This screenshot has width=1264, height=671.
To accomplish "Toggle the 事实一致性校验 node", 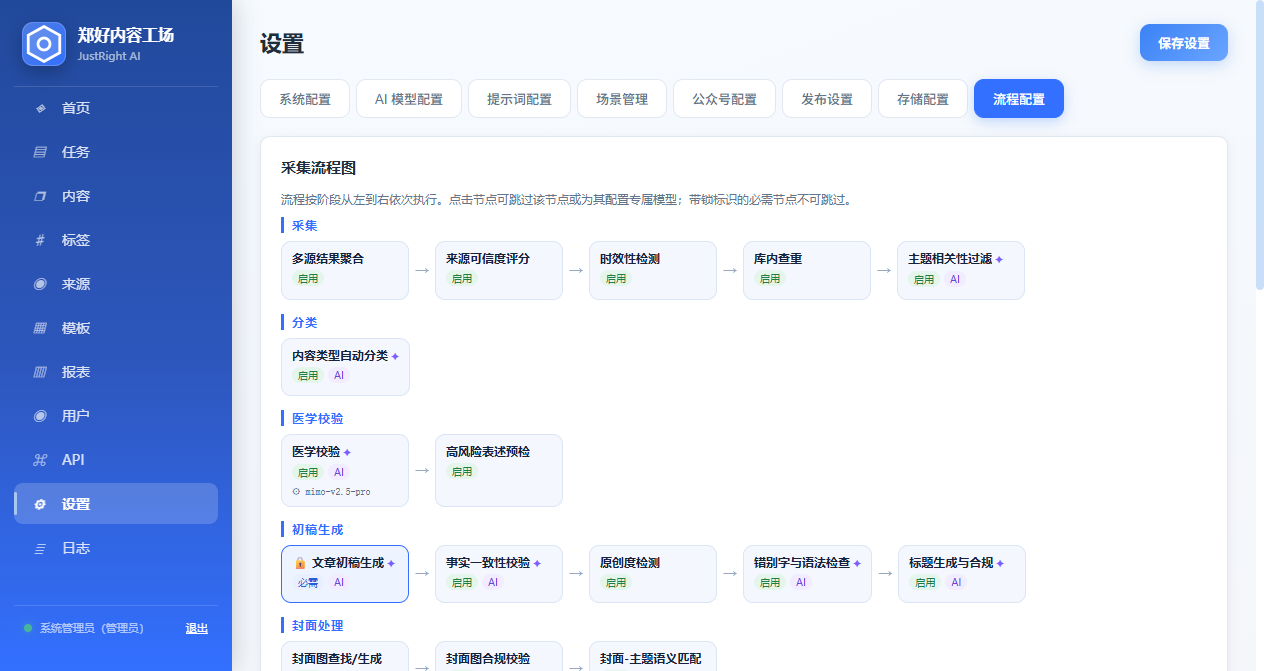I will 499,574.
